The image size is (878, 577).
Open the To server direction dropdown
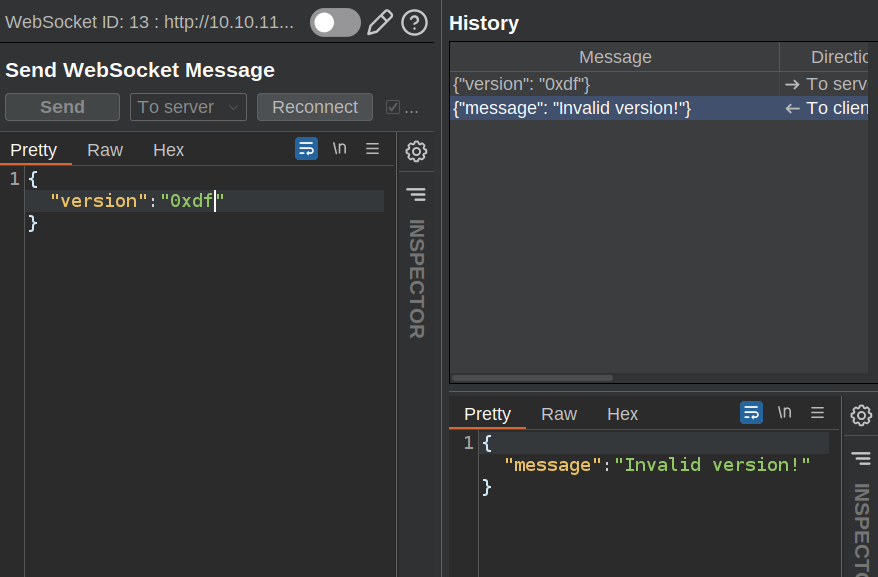pyautogui.click(x=188, y=107)
